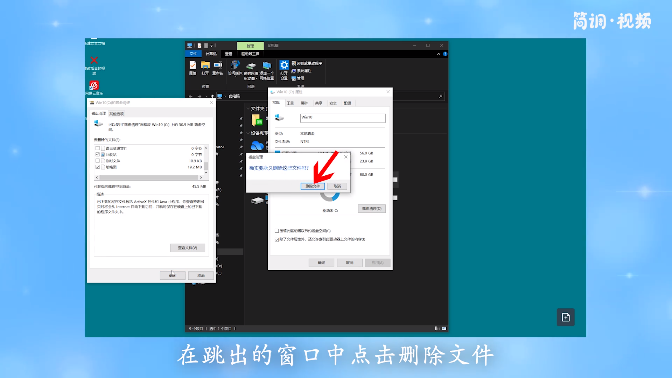672x378 pixels.
Task: Toggle the compress this drive checkbox
Action: [277, 231]
